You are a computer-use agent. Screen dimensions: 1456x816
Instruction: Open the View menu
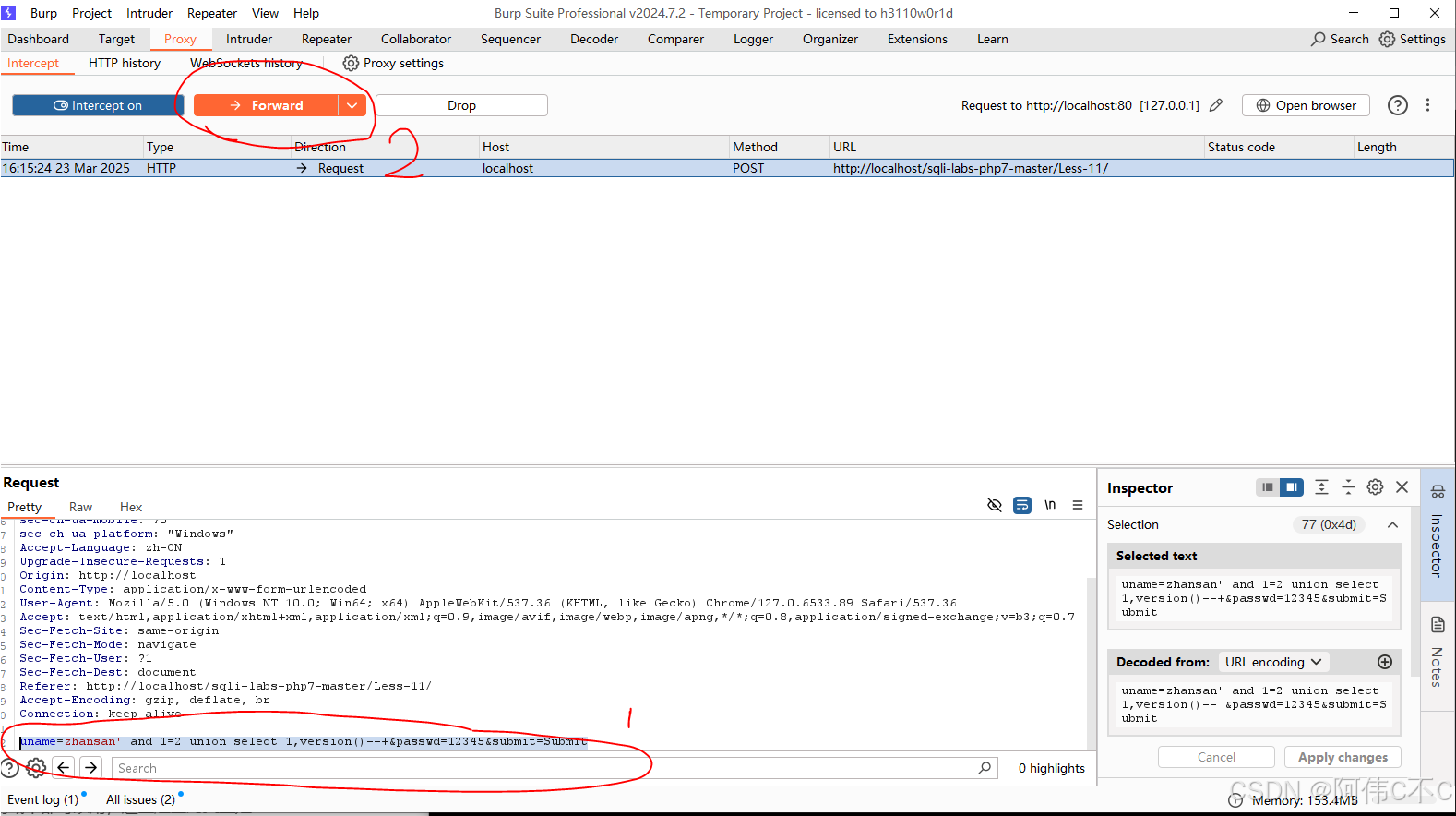tap(265, 13)
